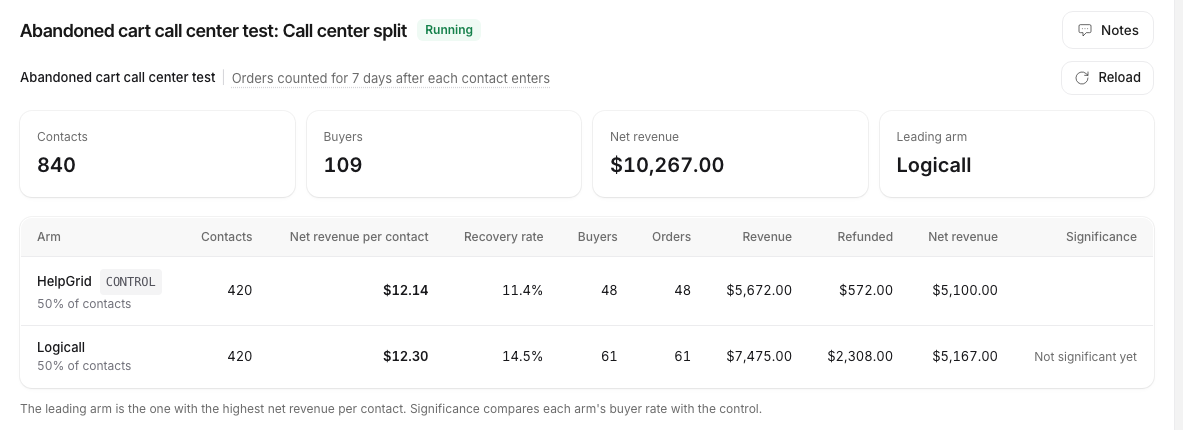Image resolution: width=1183 pixels, height=430 pixels.
Task: Click the Reload button
Action: pos(1108,78)
